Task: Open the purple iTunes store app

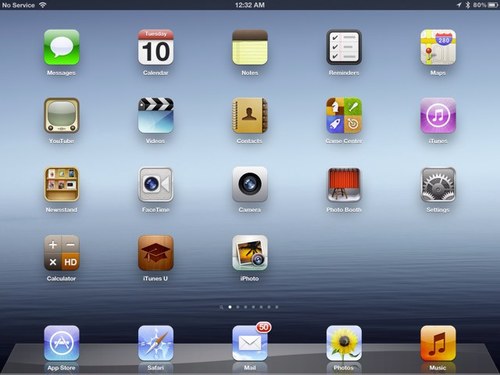Action: tap(438, 116)
